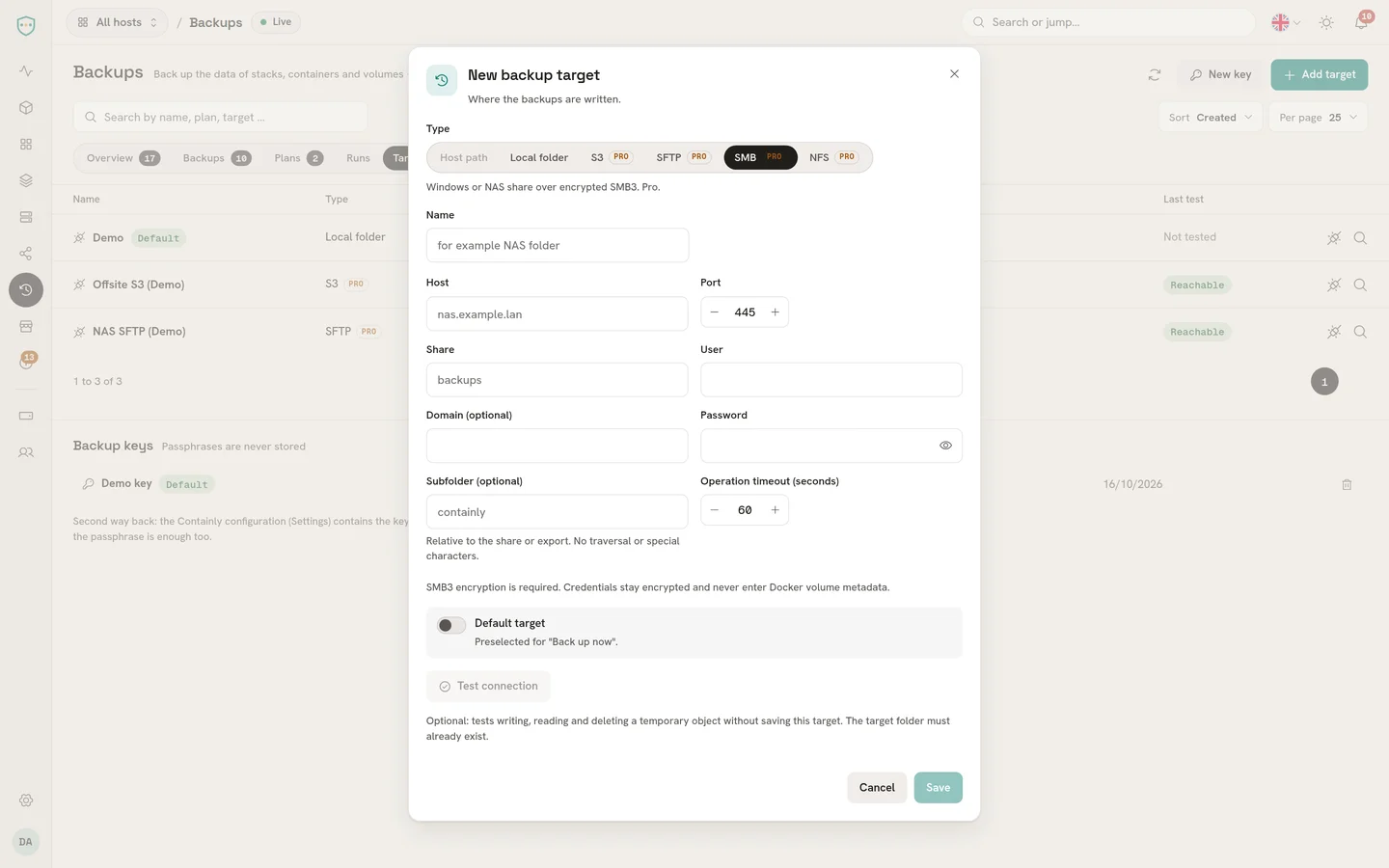Open the backups history sidebar icon
Viewport: 1389px width, 868px height.
click(26, 289)
